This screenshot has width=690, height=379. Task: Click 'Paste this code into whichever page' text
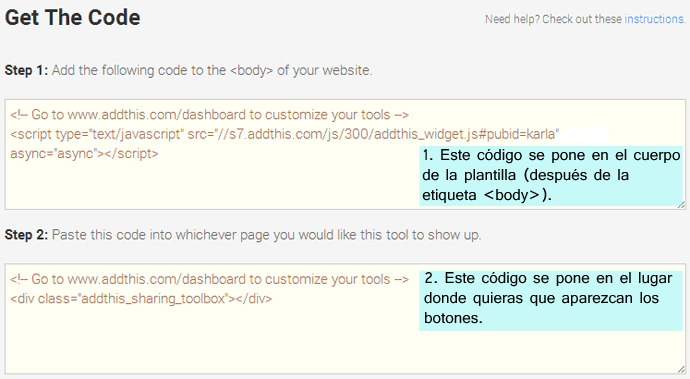(x=161, y=235)
